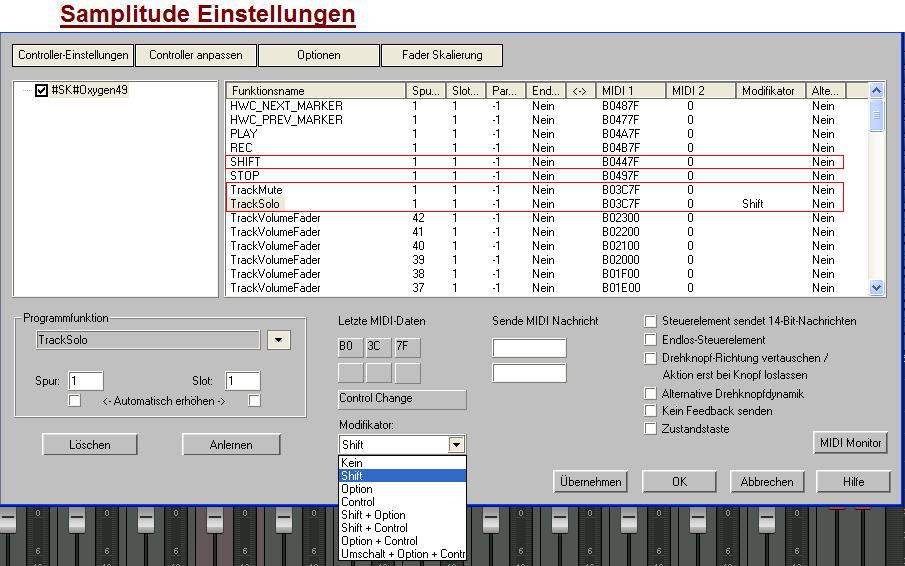This screenshot has width=905, height=566.
Task: Click the Löschen button
Action: (89, 445)
